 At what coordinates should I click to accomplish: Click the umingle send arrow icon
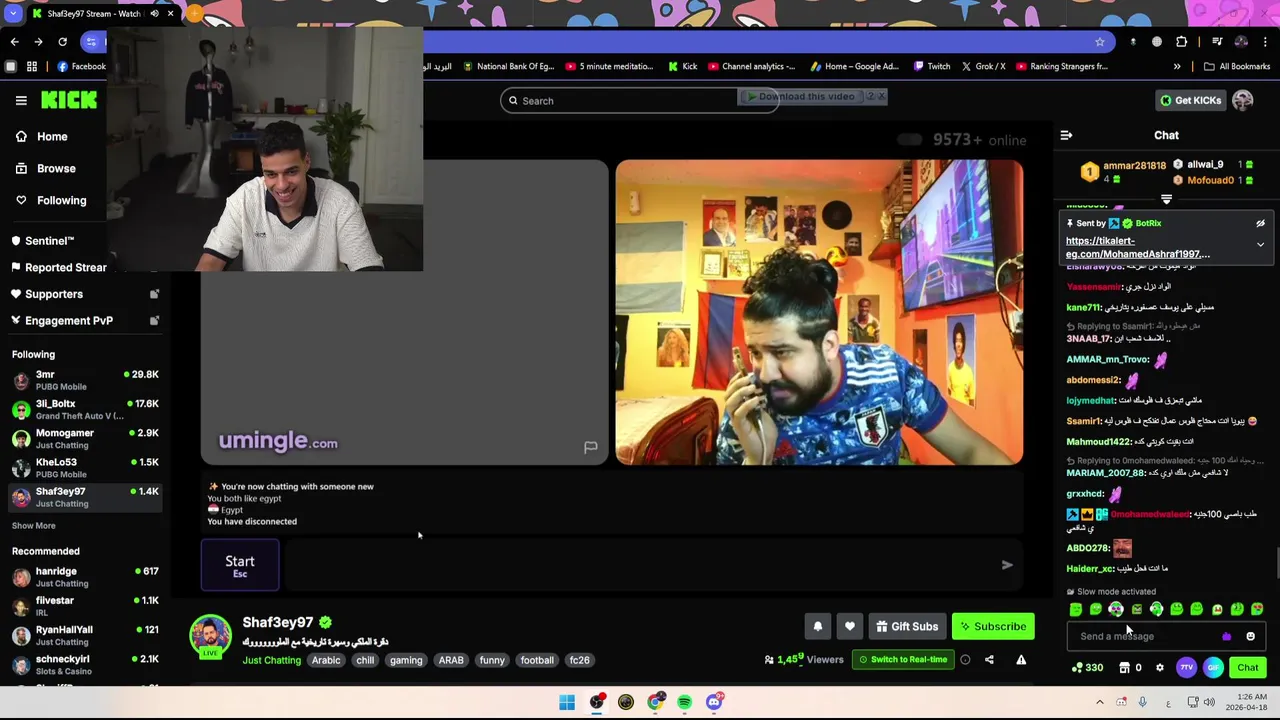pyautogui.click(x=1007, y=565)
